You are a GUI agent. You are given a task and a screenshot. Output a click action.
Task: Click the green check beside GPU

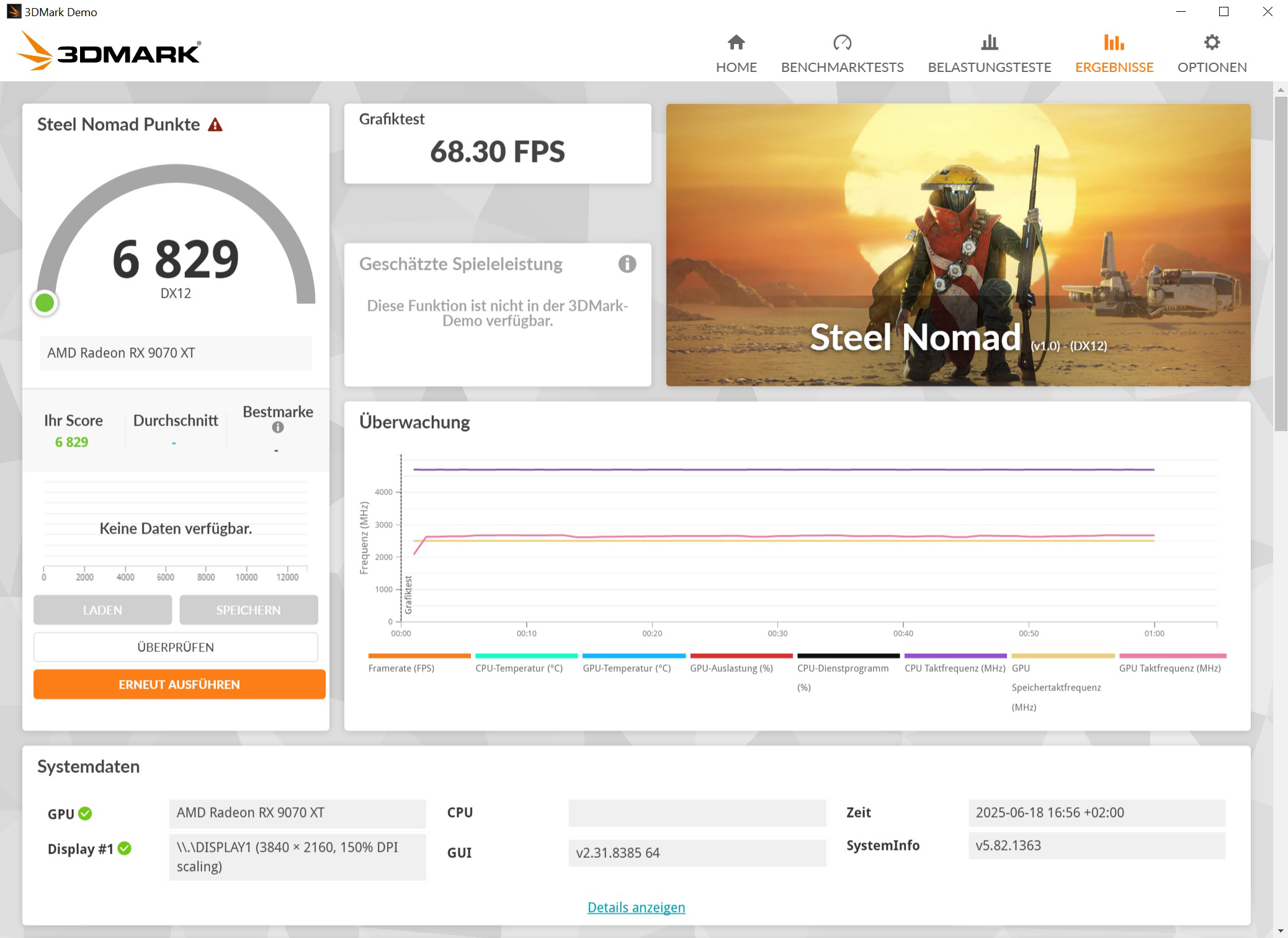(85, 813)
